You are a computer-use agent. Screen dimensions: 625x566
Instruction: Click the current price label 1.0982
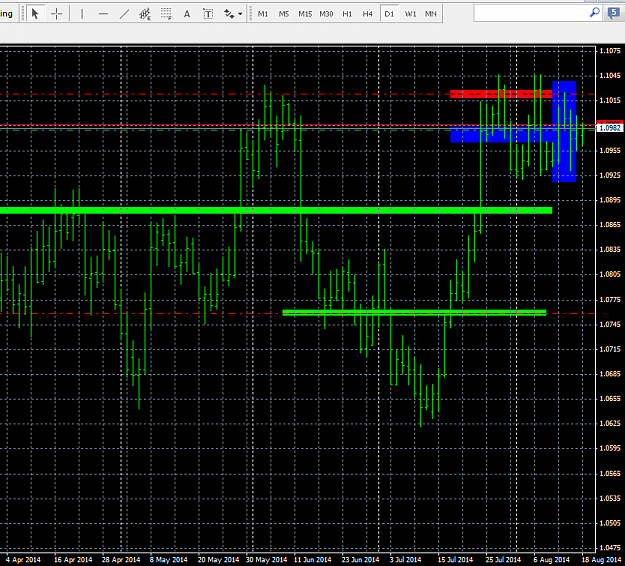[x=610, y=128]
